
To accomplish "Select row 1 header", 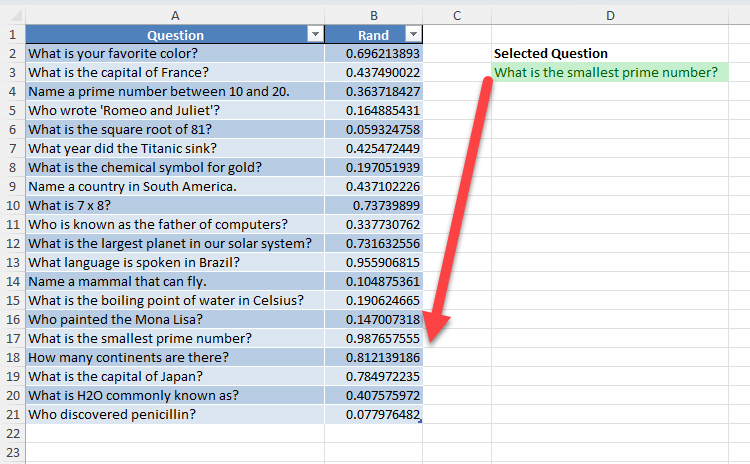I will (13, 34).
